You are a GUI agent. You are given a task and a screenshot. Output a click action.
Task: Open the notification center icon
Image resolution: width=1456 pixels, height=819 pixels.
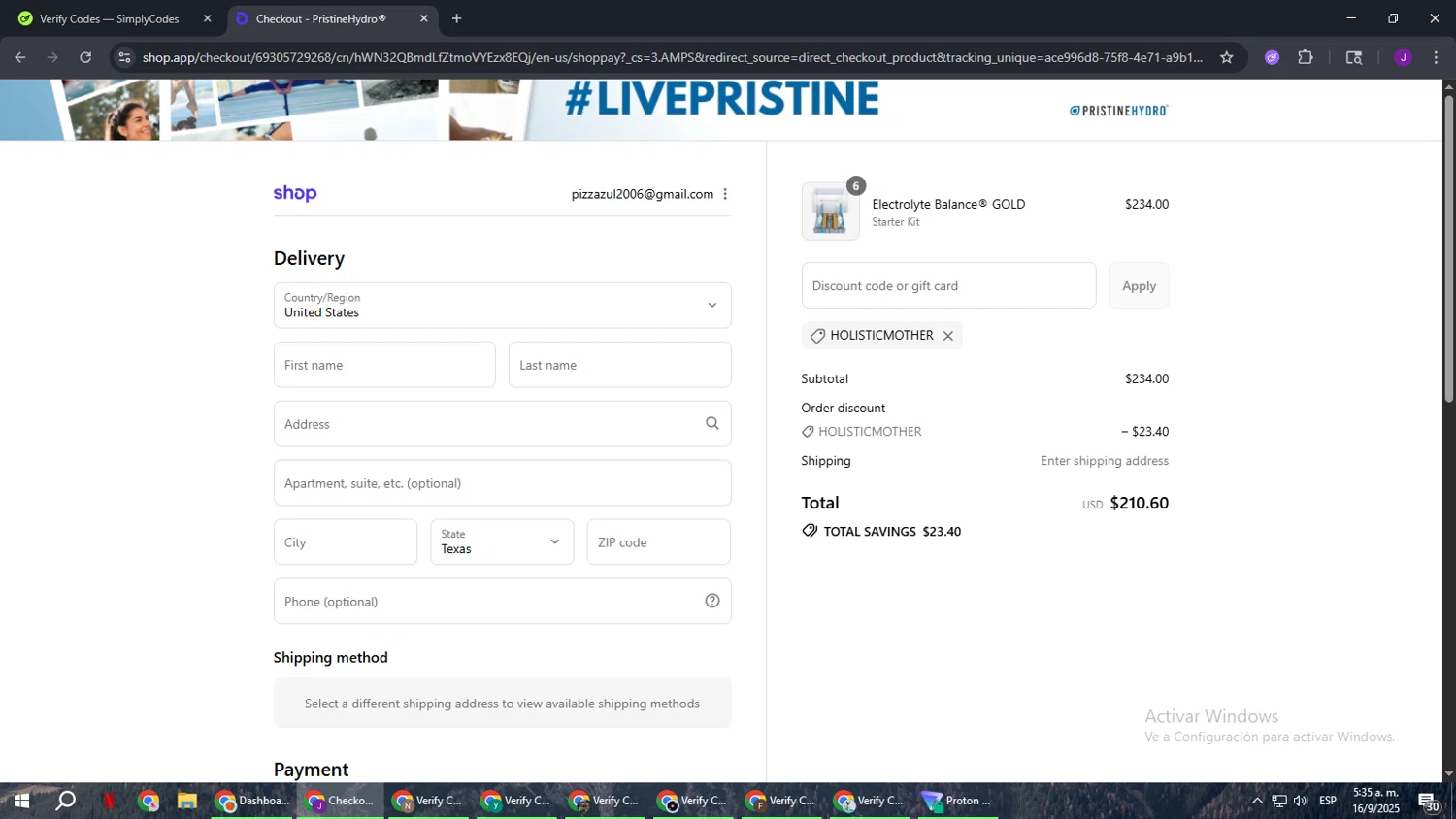coord(1429,802)
